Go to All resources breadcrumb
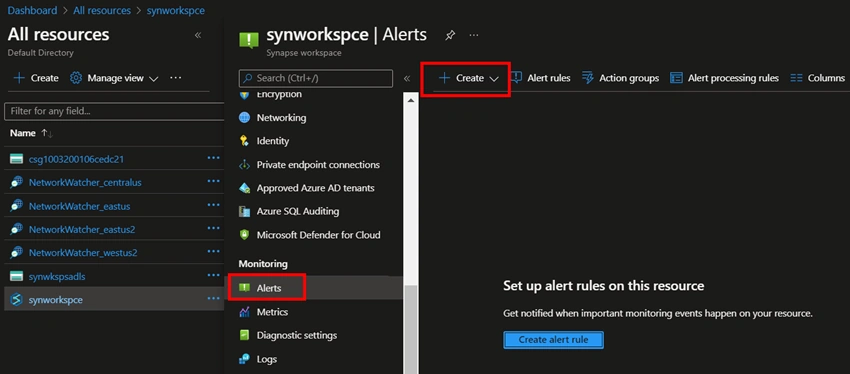This screenshot has width=850, height=374. (x=102, y=10)
